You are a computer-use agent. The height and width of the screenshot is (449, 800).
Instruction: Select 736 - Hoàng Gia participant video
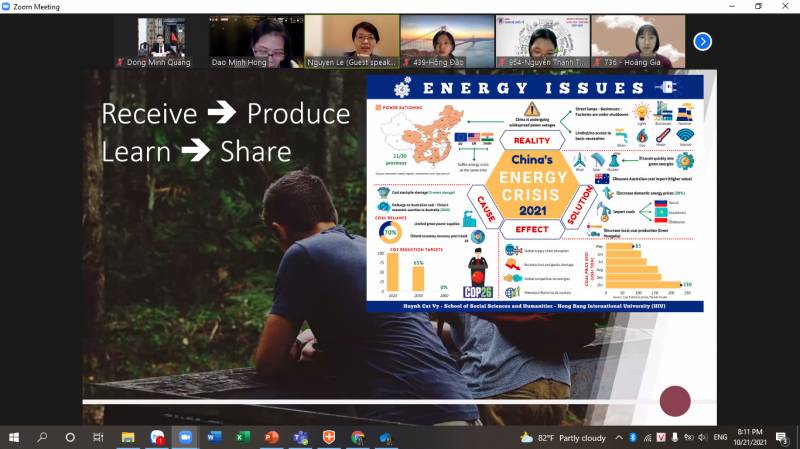(638, 41)
